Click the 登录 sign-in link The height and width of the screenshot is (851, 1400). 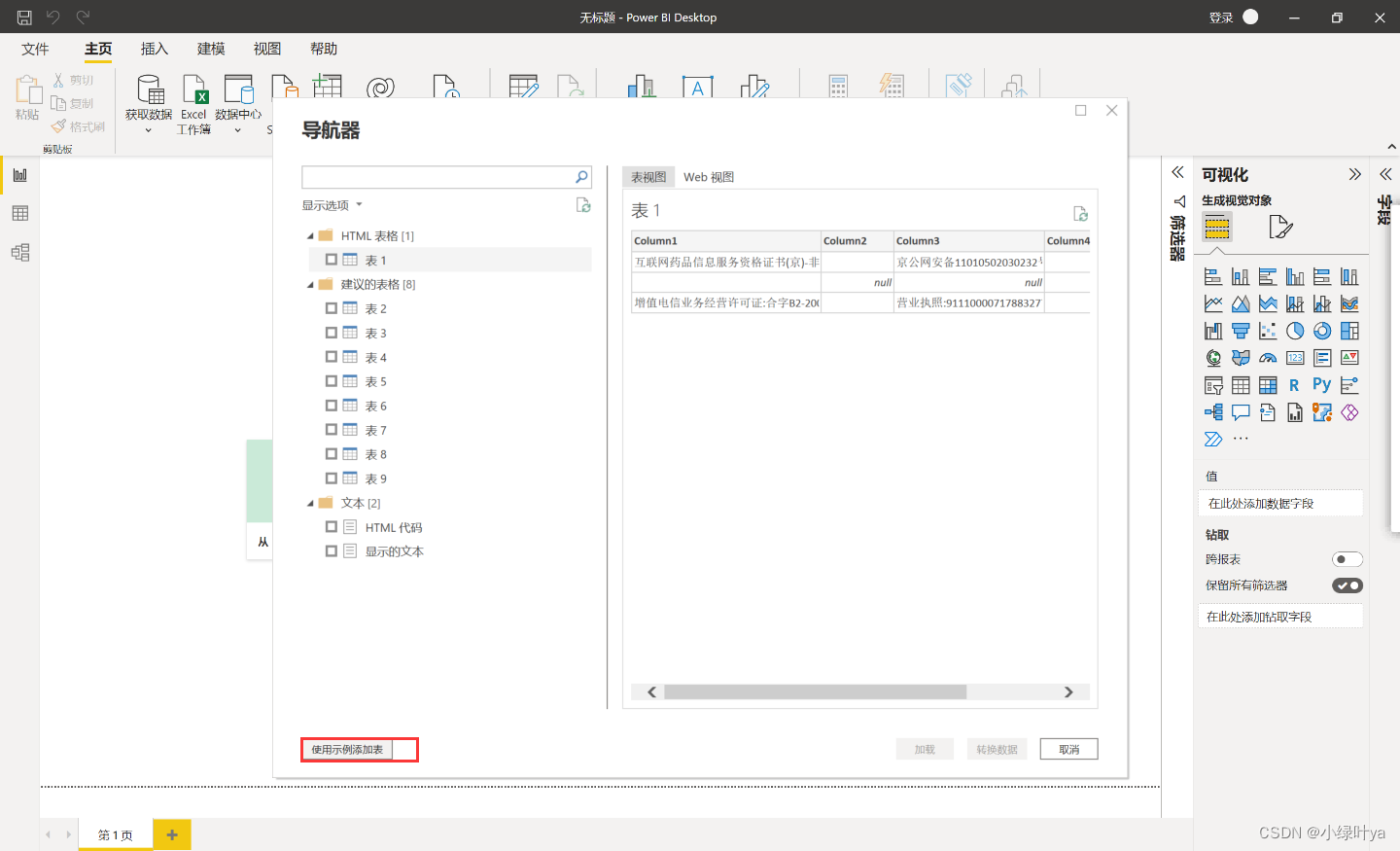(x=1221, y=18)
